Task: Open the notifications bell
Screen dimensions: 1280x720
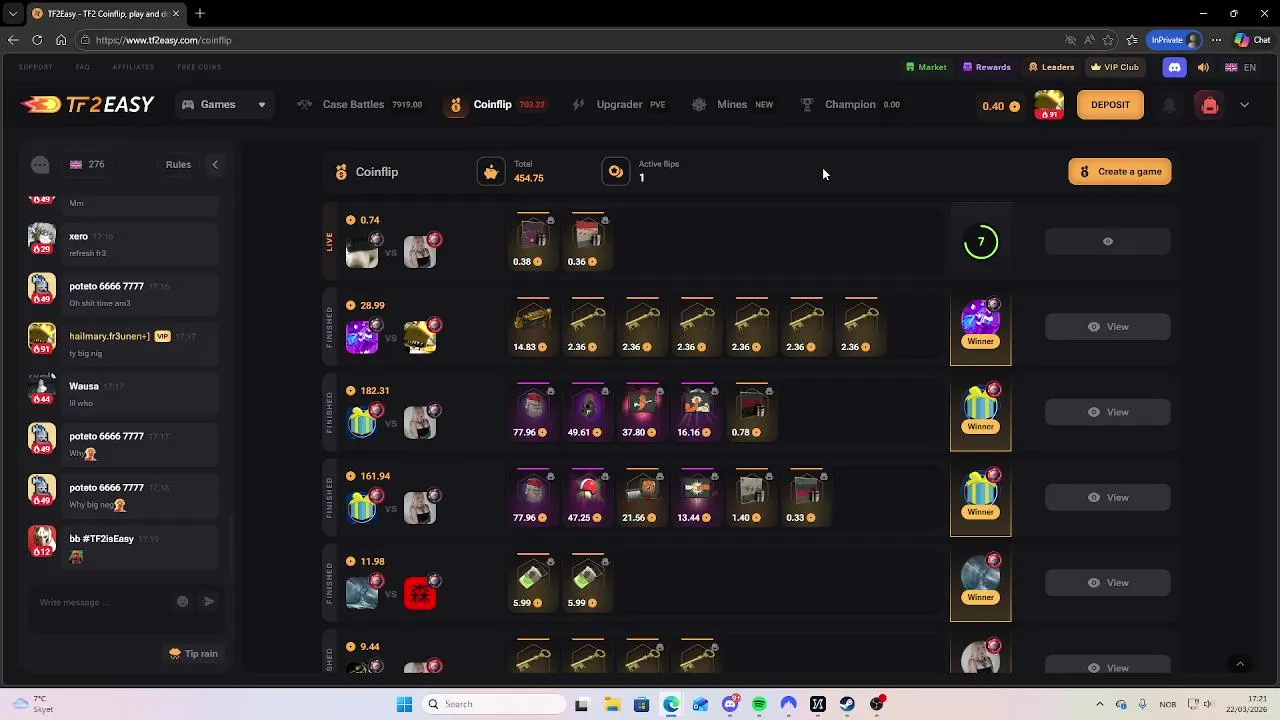Action: coord(1169,105)
